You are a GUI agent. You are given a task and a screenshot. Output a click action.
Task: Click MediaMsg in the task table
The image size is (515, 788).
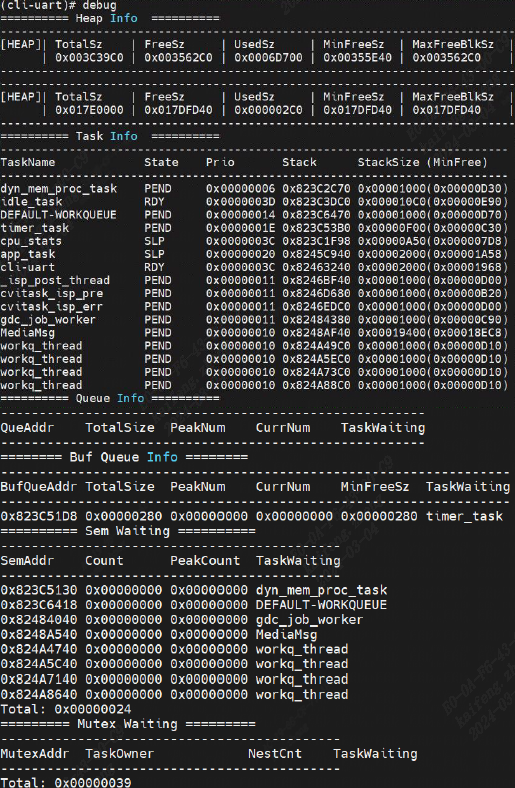(28, 333)
